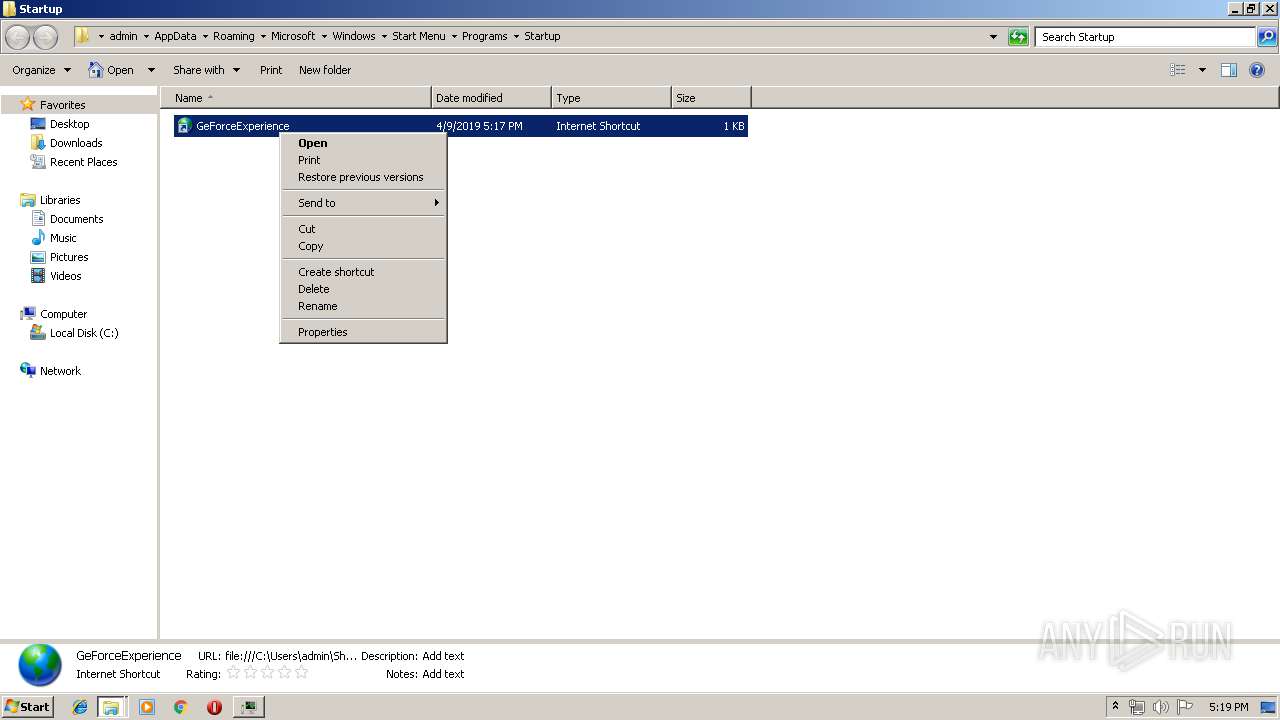Click the Description Add text field
This screenshot has height=720, width=1280.
[443, 656]
